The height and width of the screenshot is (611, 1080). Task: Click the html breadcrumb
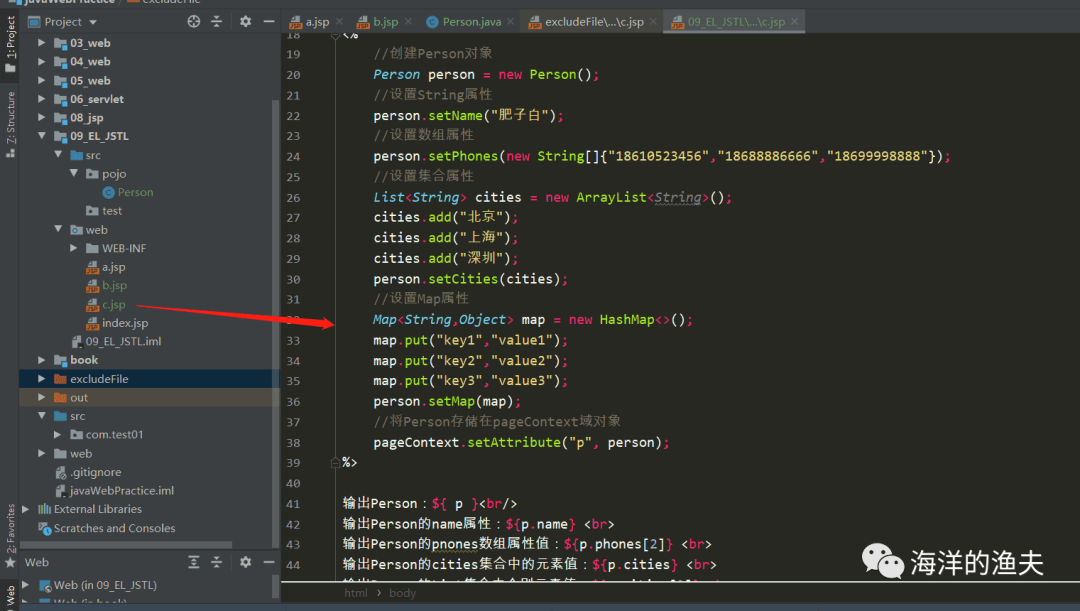[355, 593]
